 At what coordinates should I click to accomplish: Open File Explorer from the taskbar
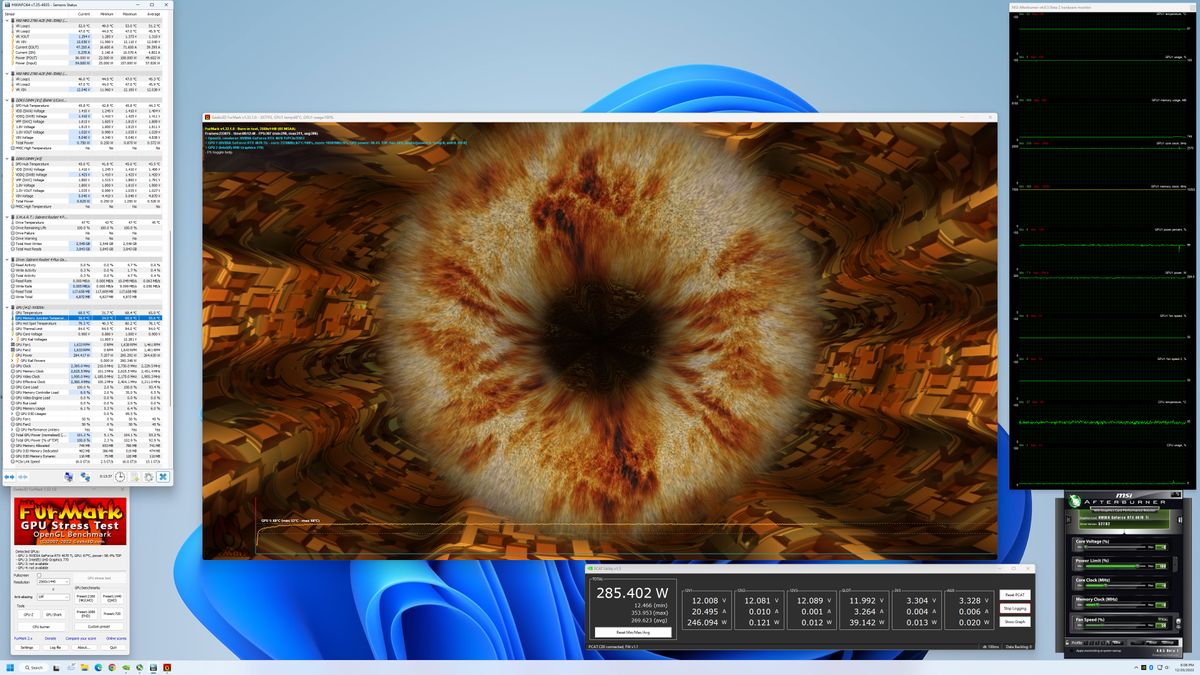tap(85, 665)
